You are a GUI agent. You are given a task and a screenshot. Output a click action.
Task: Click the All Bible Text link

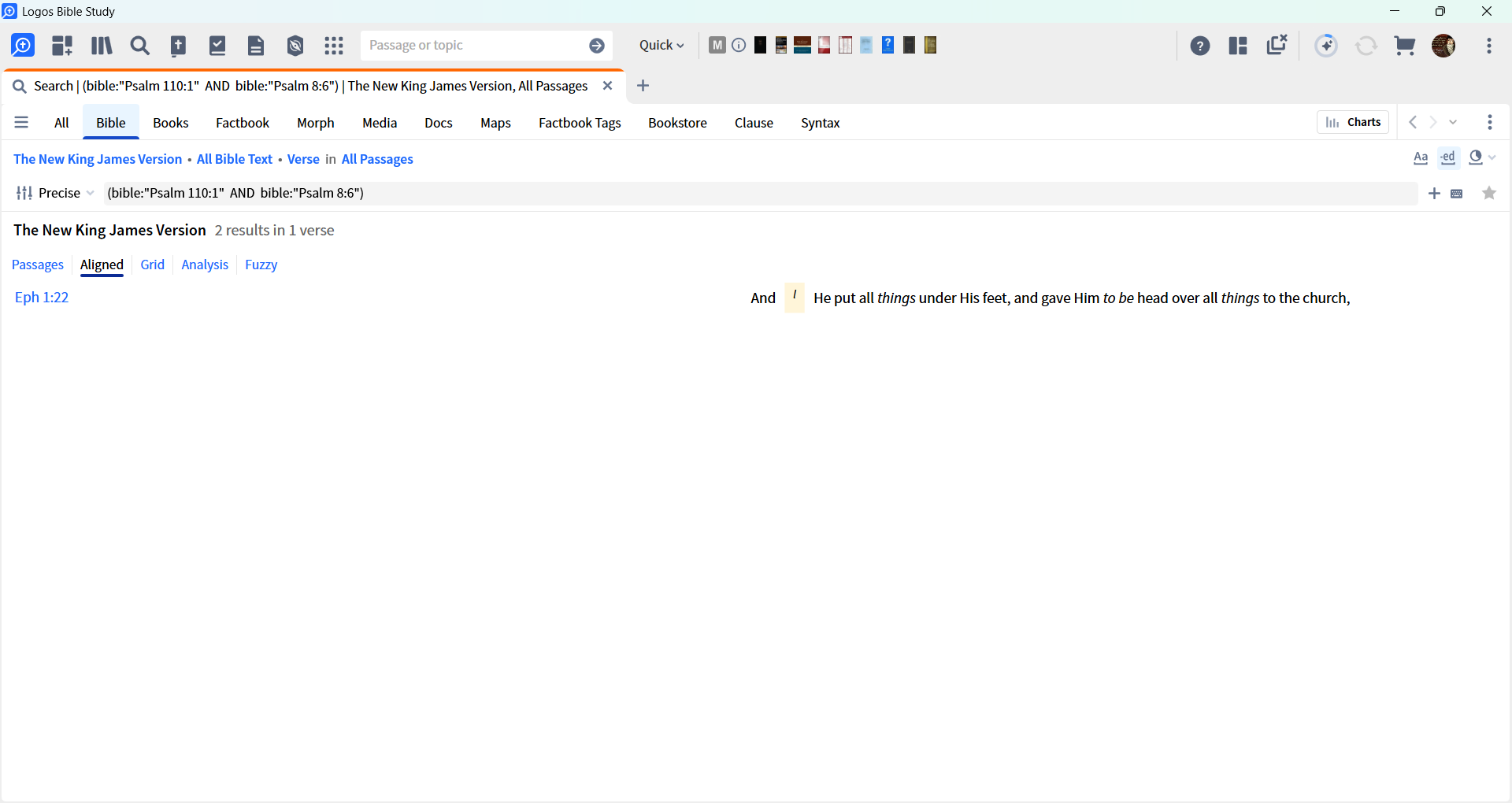235,159
